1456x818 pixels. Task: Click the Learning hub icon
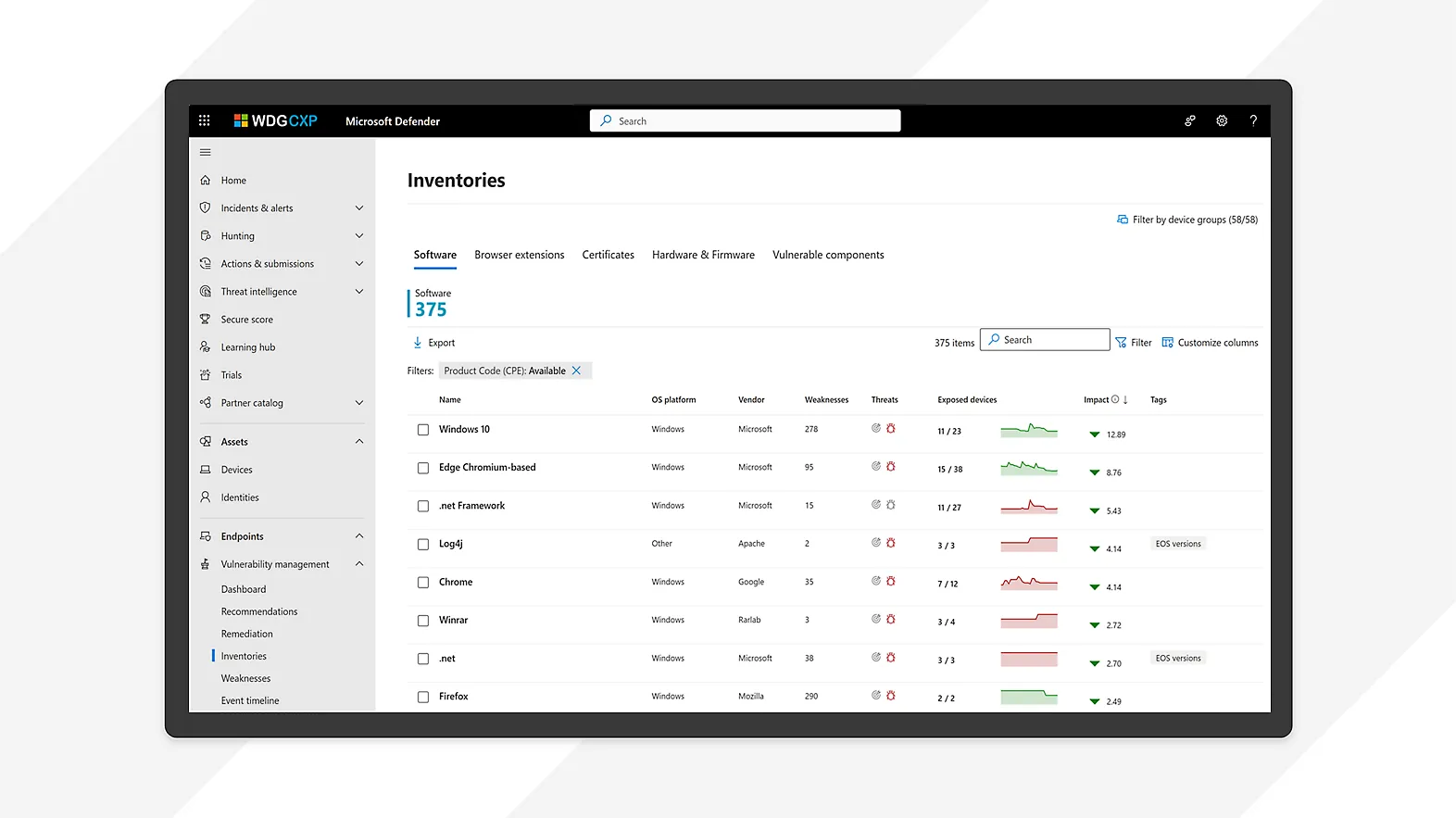click(206, 347)
